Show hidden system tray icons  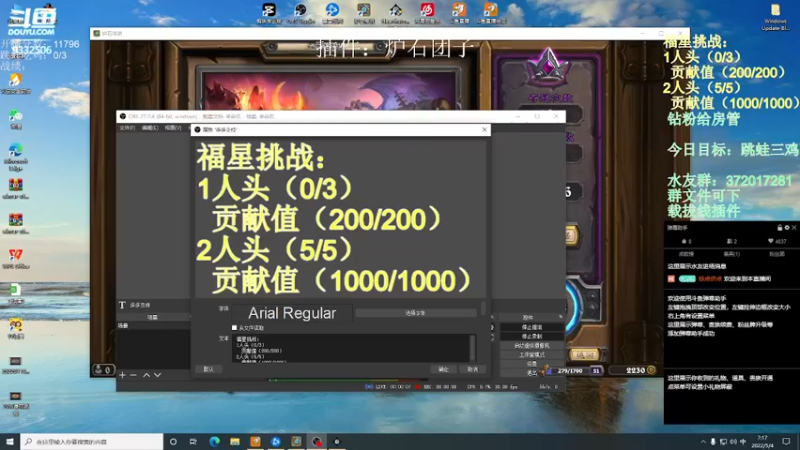pyautogui.click(x=703, y=442)
